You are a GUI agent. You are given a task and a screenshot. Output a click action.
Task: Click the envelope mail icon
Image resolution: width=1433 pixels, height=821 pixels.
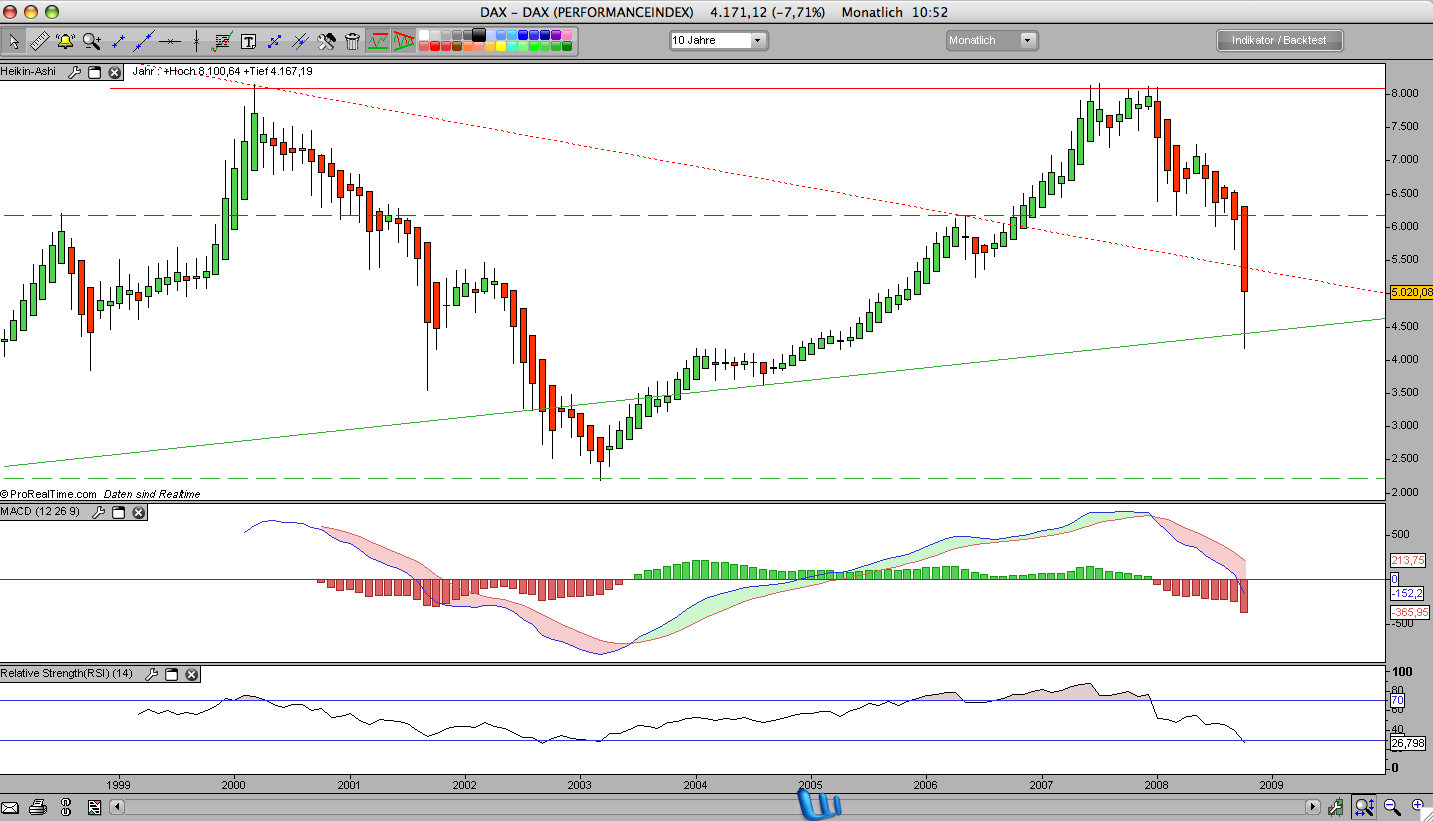point(12,807)
